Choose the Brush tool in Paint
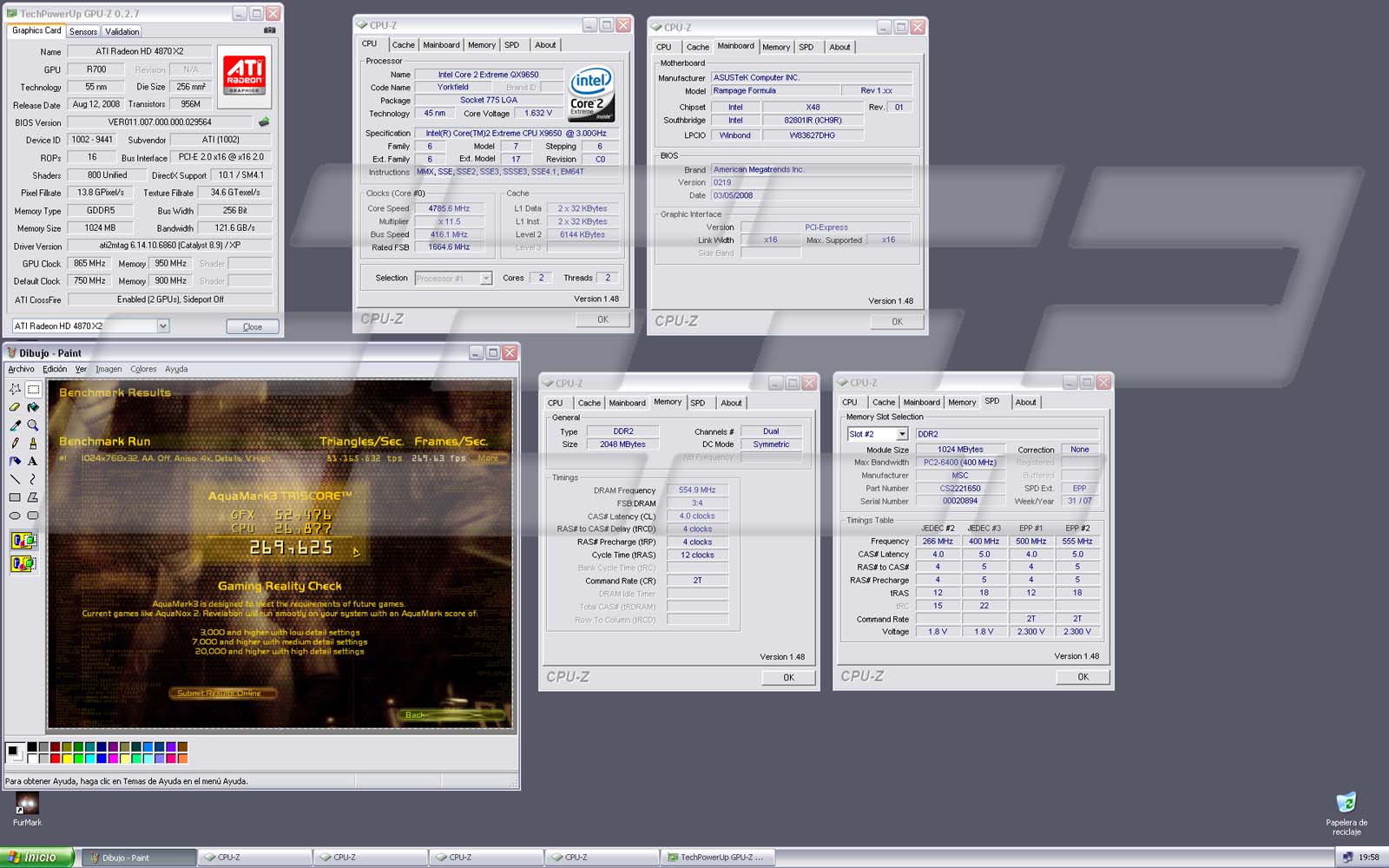1389x868 pixels. [33, 444]
